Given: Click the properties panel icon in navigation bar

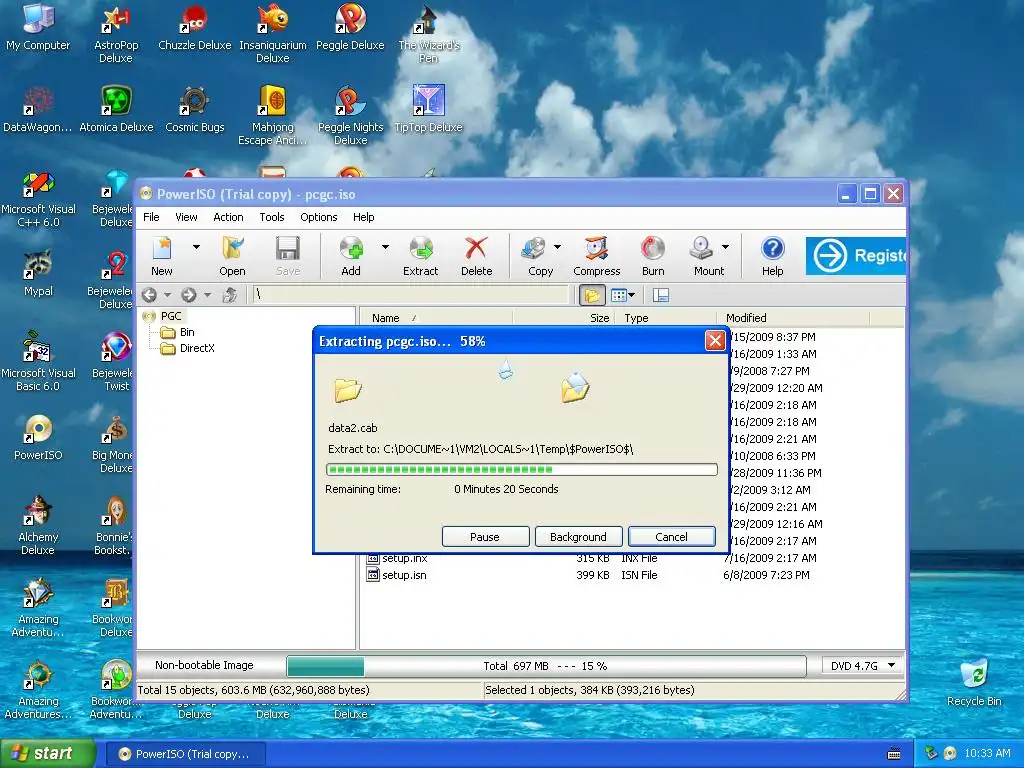Looking at the screenshot, I should (x=660, y=295).
